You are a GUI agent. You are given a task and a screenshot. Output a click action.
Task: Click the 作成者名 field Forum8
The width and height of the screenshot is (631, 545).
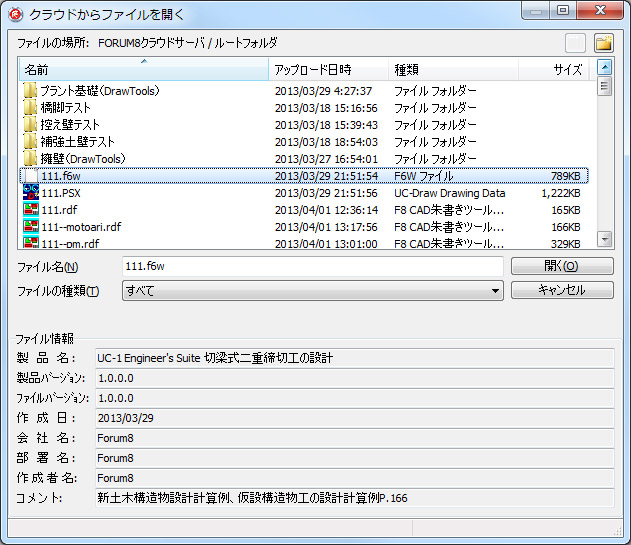pyautogui.click(x=355, y=478)
